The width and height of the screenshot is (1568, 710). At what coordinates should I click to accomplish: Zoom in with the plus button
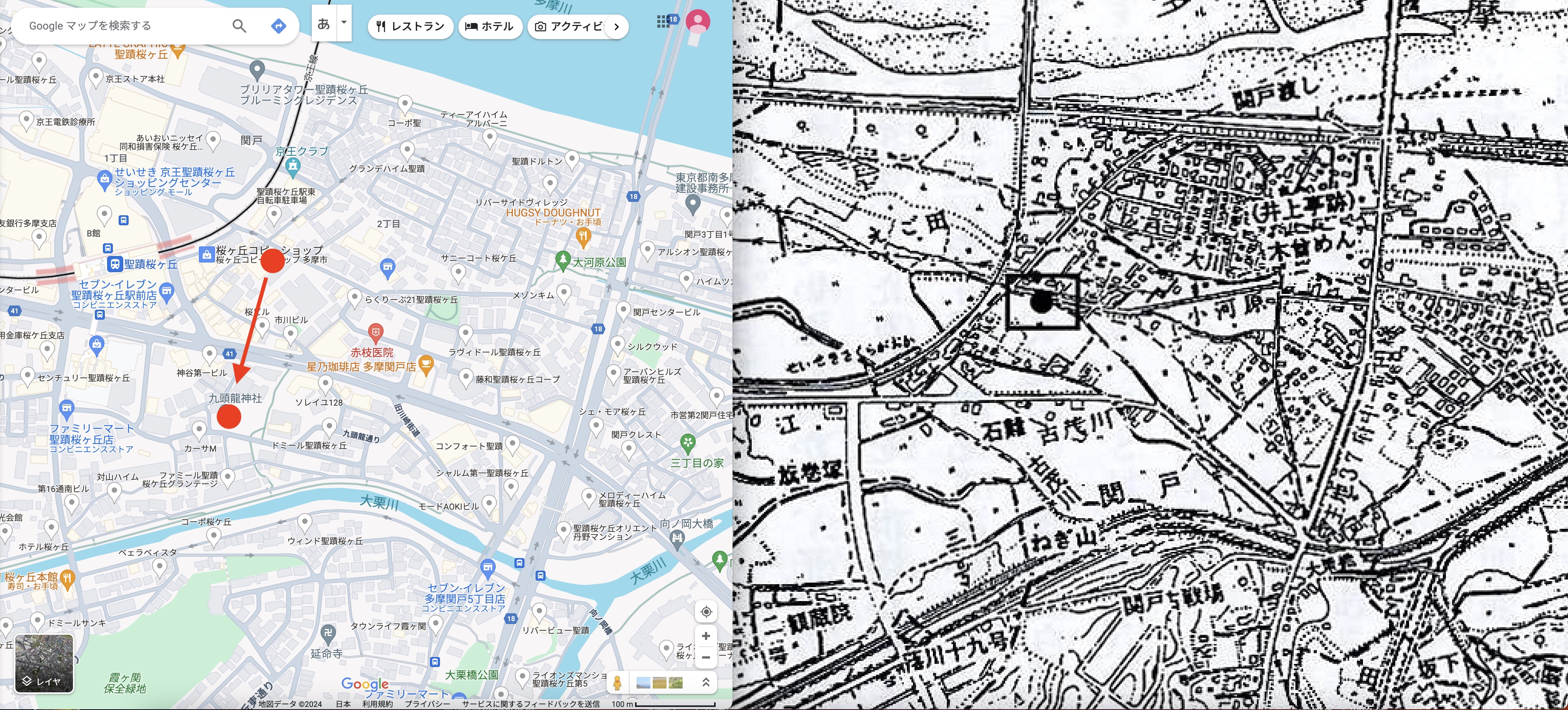coord(706,636)
